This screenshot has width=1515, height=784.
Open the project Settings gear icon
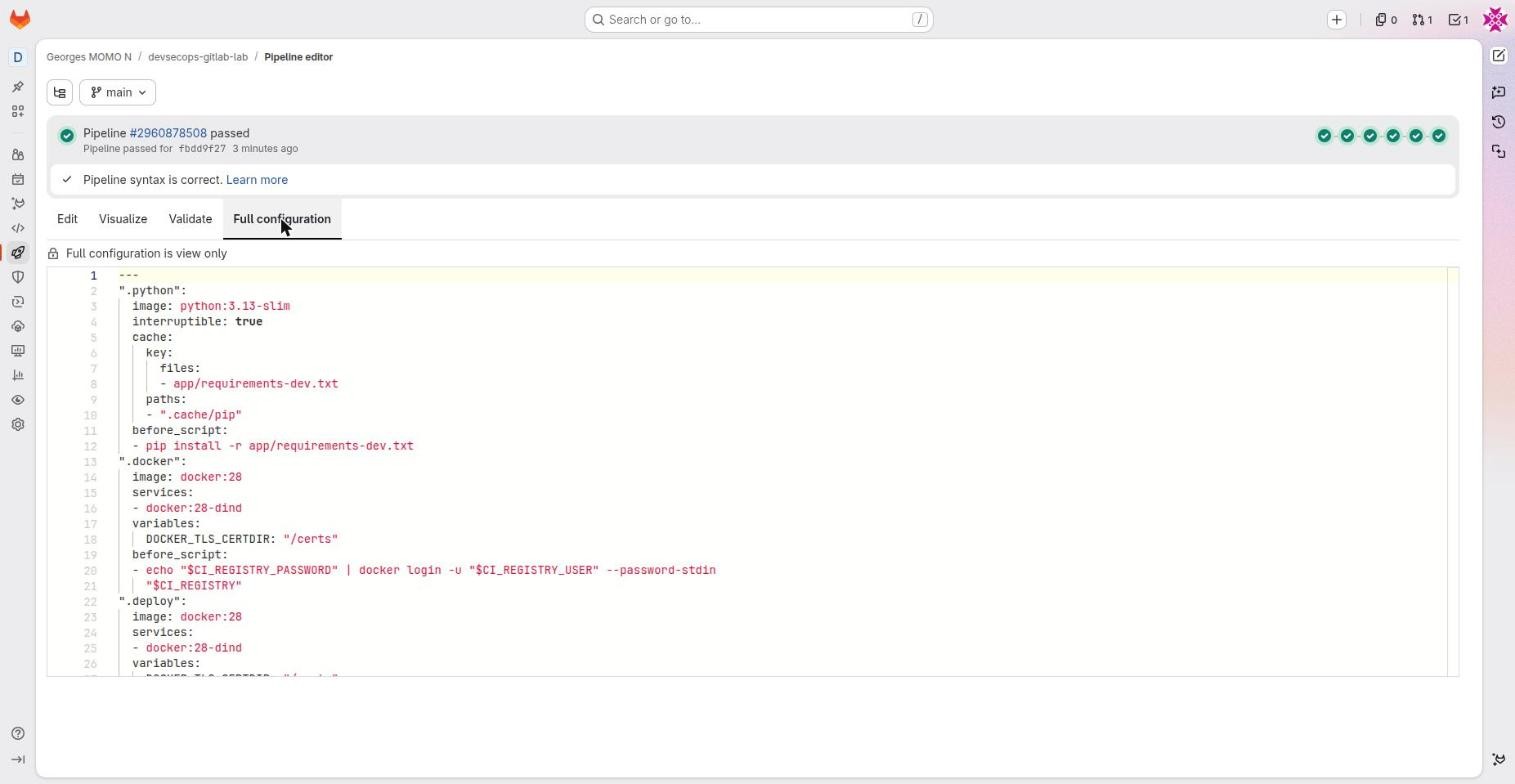click(x=17, y=424)
